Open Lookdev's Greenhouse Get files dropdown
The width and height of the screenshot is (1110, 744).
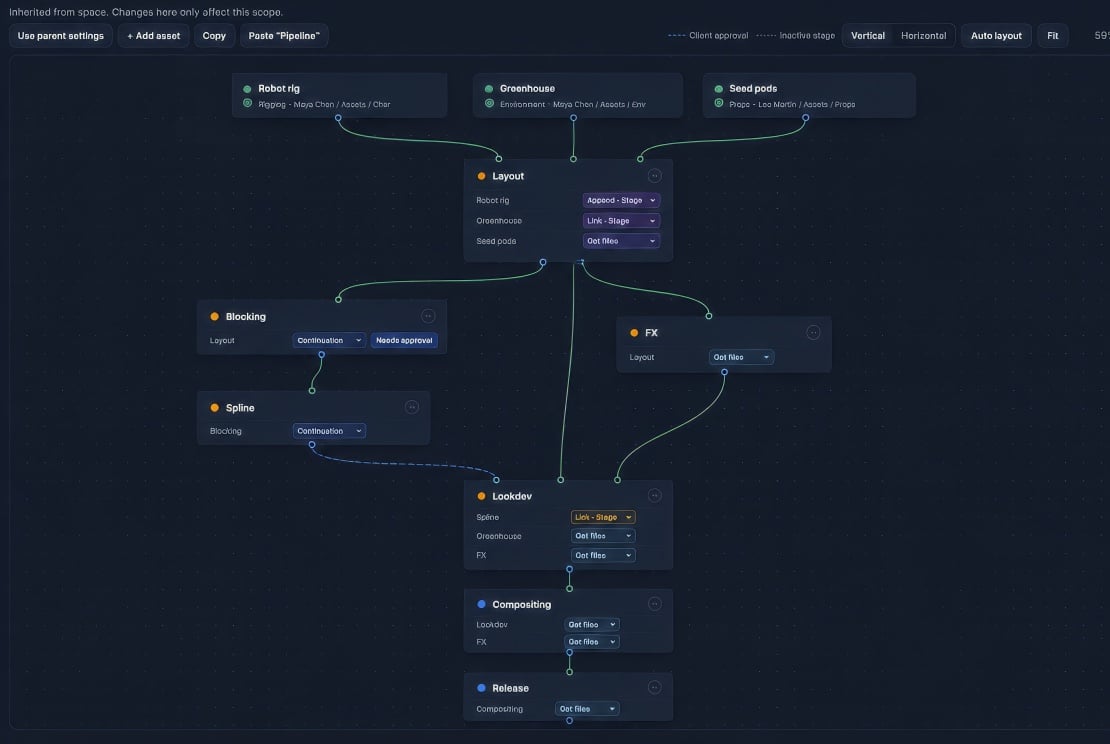(x=603, y=536)
